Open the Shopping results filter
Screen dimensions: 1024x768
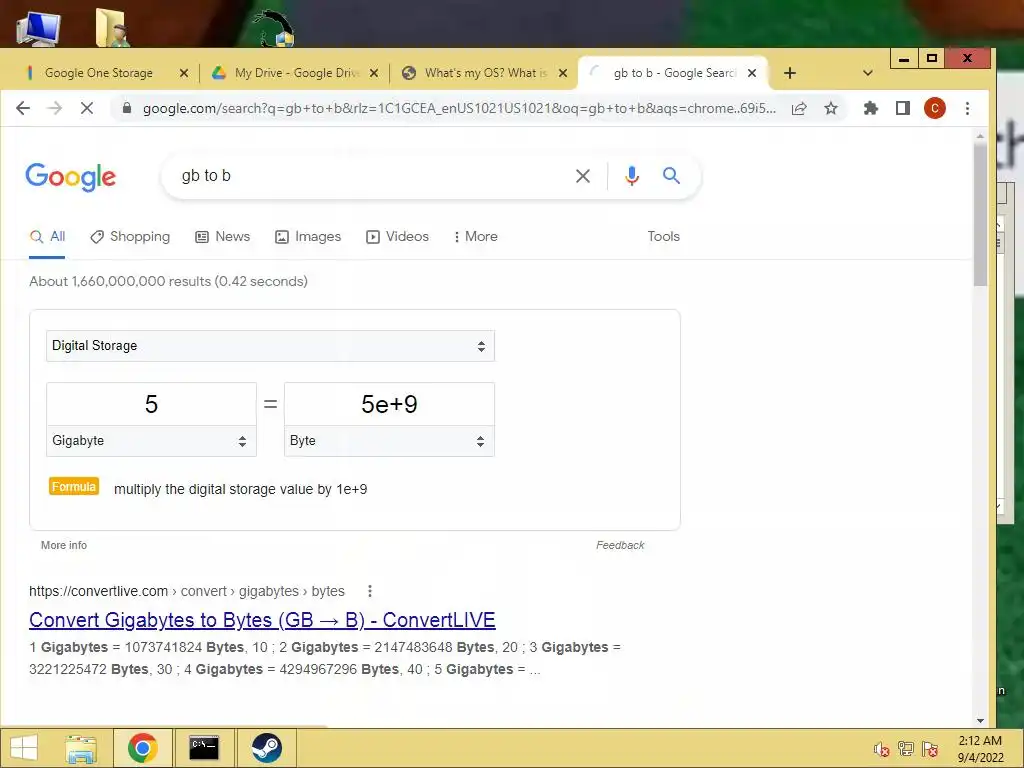[x=130, y=236]
